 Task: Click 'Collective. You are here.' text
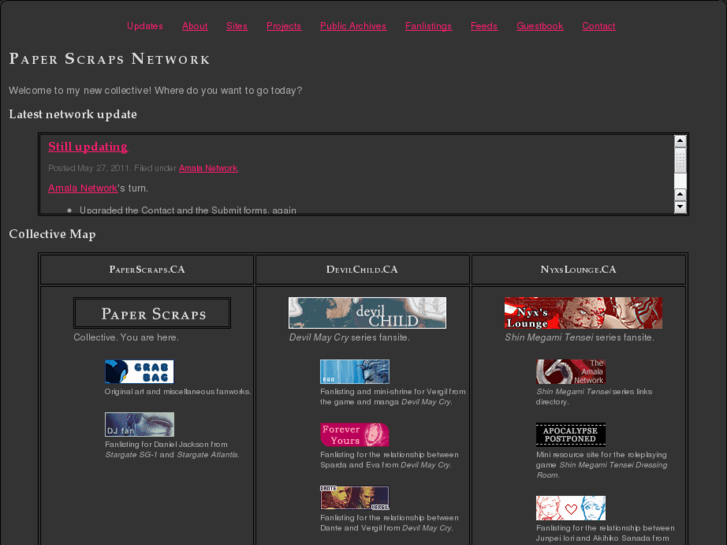[126, 338]
